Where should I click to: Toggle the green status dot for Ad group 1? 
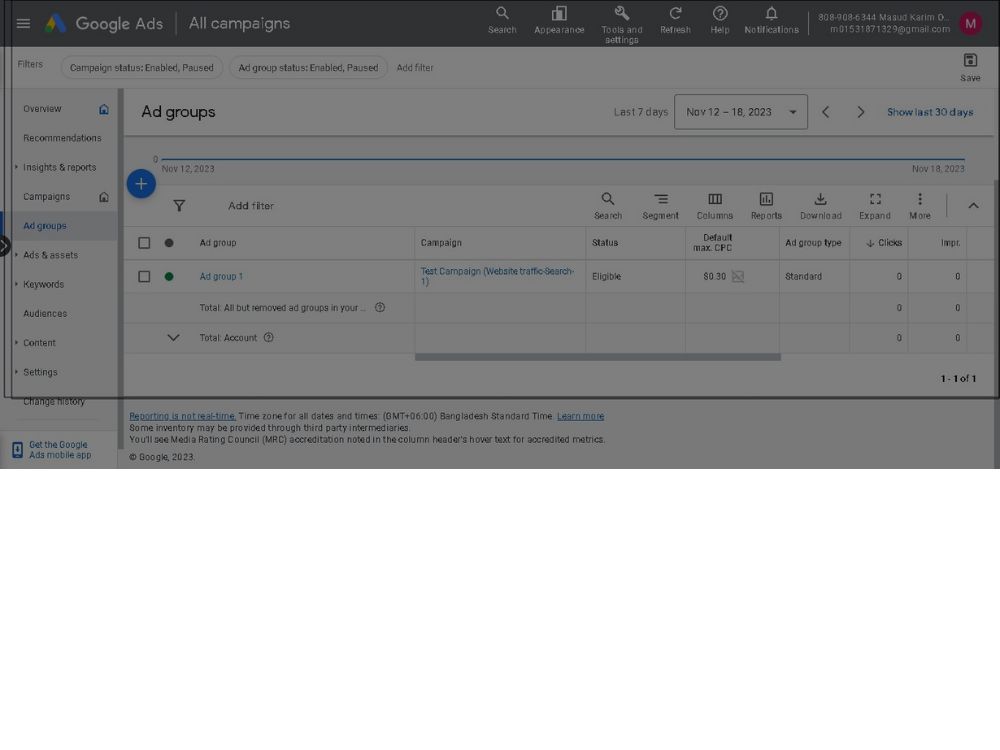[169, 277]
